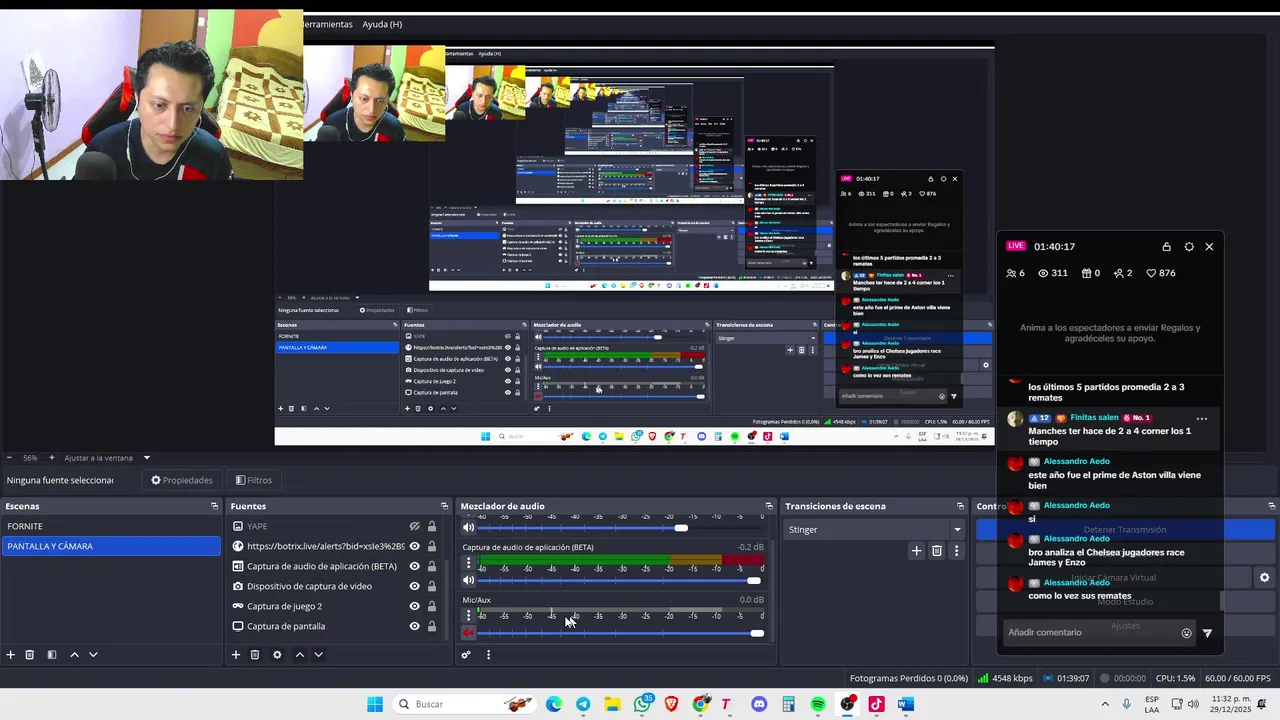
Task: Click settings gear in LIVE chat window
Action: [x=1189, y=247]
